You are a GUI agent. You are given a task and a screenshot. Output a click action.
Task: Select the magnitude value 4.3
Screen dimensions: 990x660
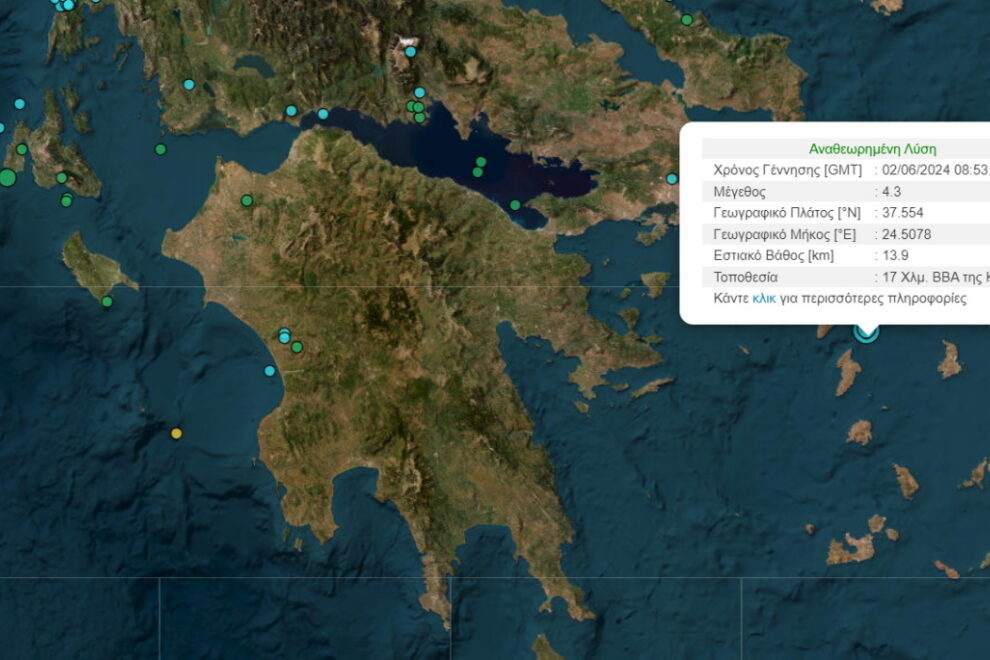click(892, 191)
